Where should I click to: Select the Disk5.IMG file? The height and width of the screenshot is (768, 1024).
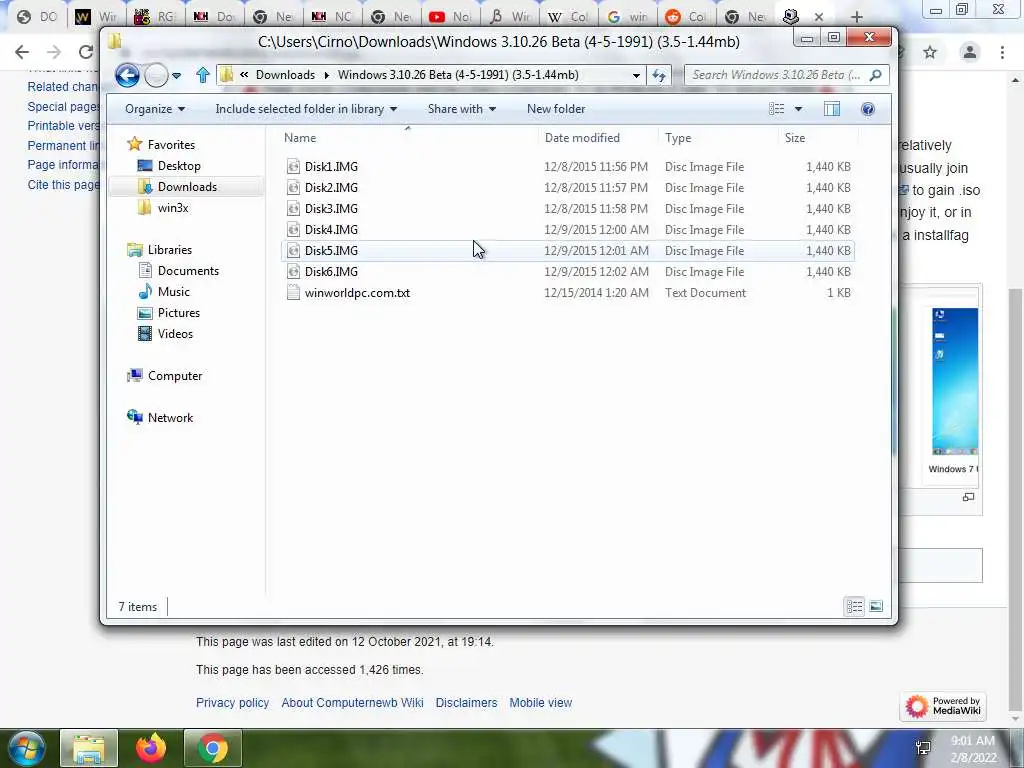(x=568, y=251)
